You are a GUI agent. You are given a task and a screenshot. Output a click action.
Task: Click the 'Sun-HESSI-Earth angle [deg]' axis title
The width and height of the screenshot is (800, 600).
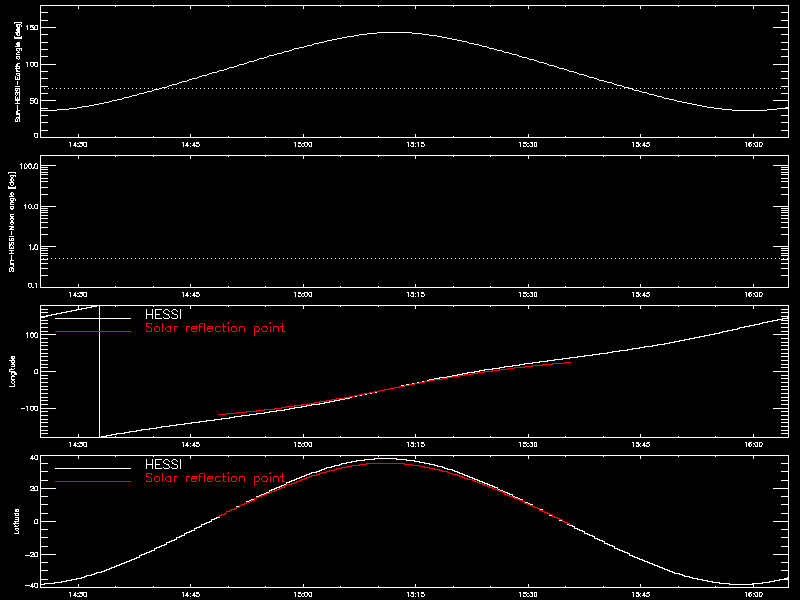click(x=18, y=72)
